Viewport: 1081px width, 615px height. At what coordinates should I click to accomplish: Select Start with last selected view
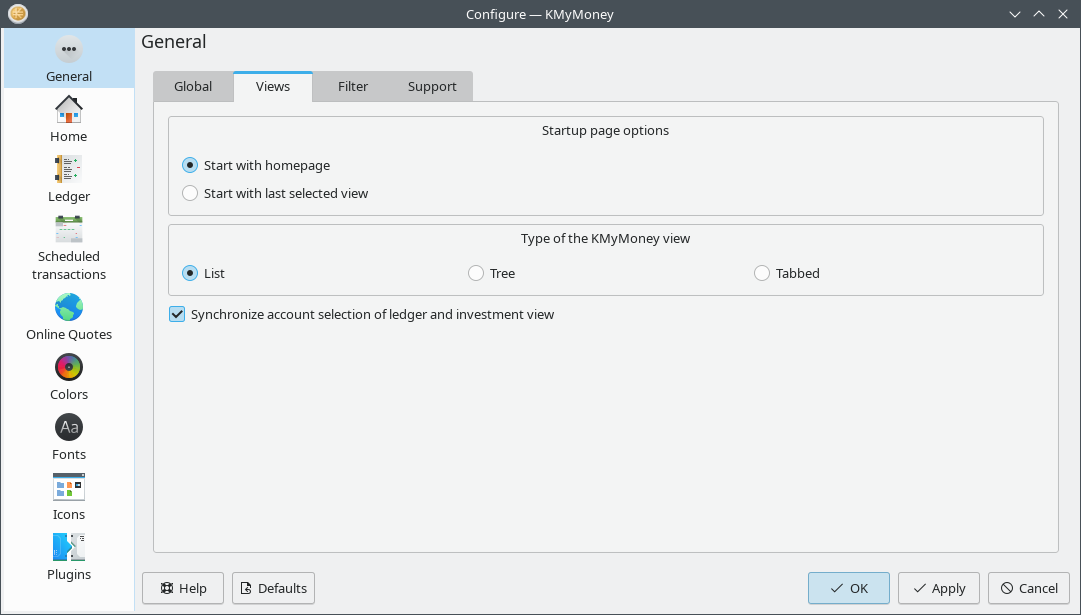tap(190, 193)
